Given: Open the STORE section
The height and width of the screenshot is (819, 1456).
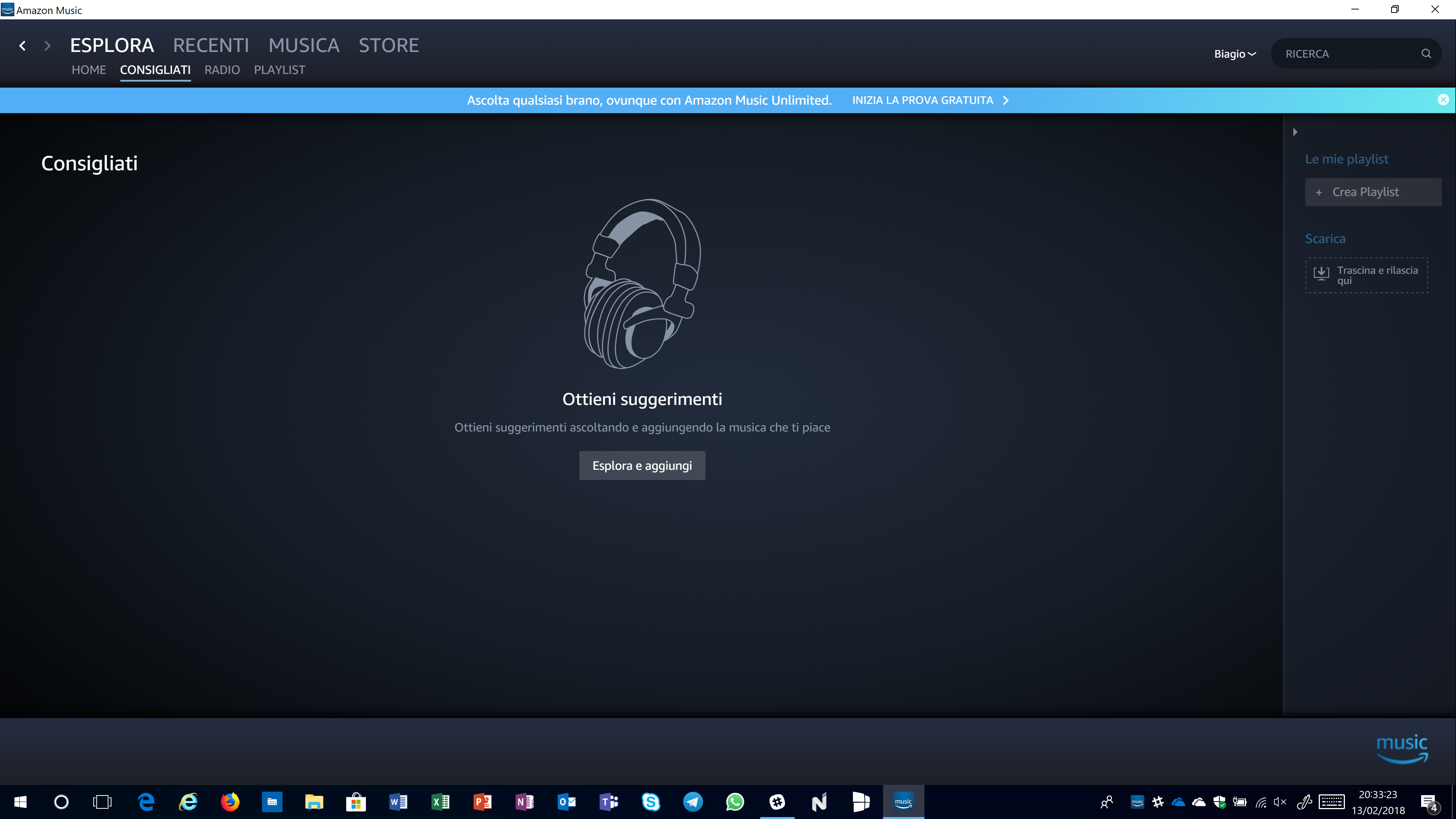Looking at the screenshot, I should pos(389,45).
